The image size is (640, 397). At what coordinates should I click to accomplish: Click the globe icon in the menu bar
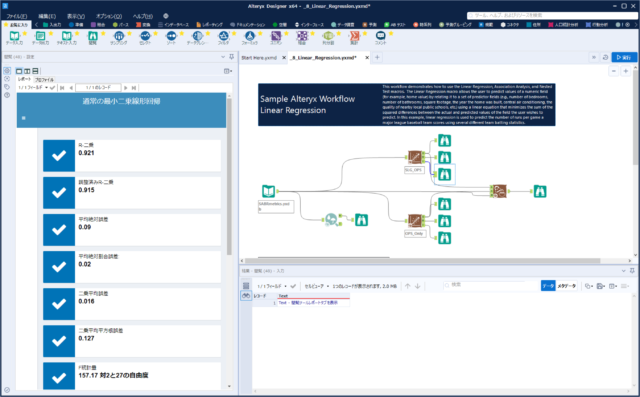click(x=166, y=16)
